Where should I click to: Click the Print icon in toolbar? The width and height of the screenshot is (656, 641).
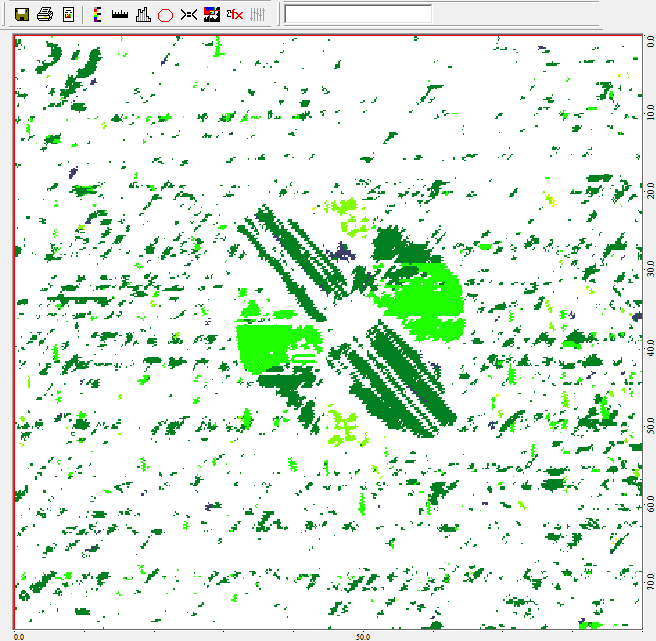(44, 14)
